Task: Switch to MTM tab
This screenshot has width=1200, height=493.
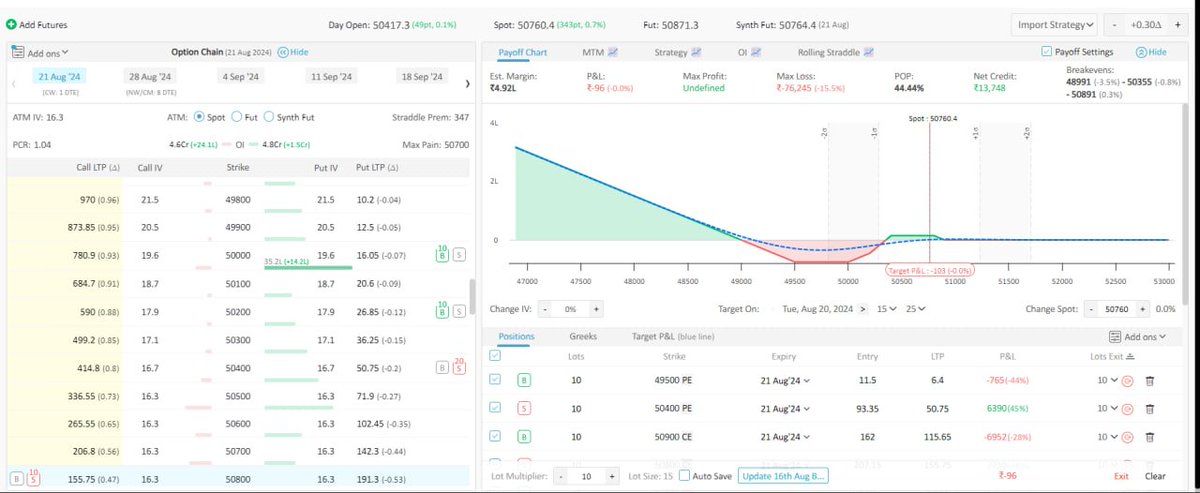Action: point(600,51)
